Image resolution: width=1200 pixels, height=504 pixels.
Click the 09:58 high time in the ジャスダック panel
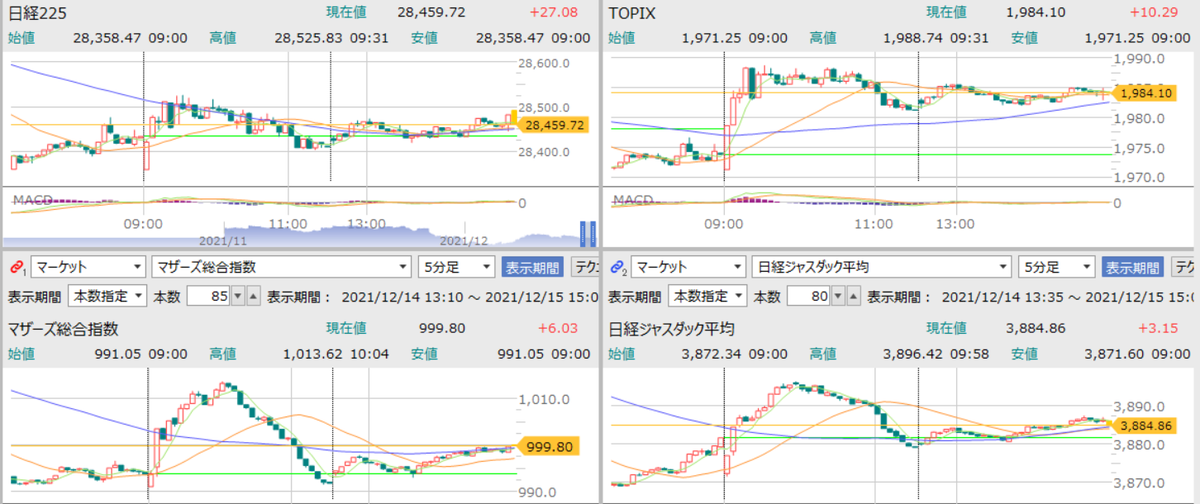[x=971, y=353]
